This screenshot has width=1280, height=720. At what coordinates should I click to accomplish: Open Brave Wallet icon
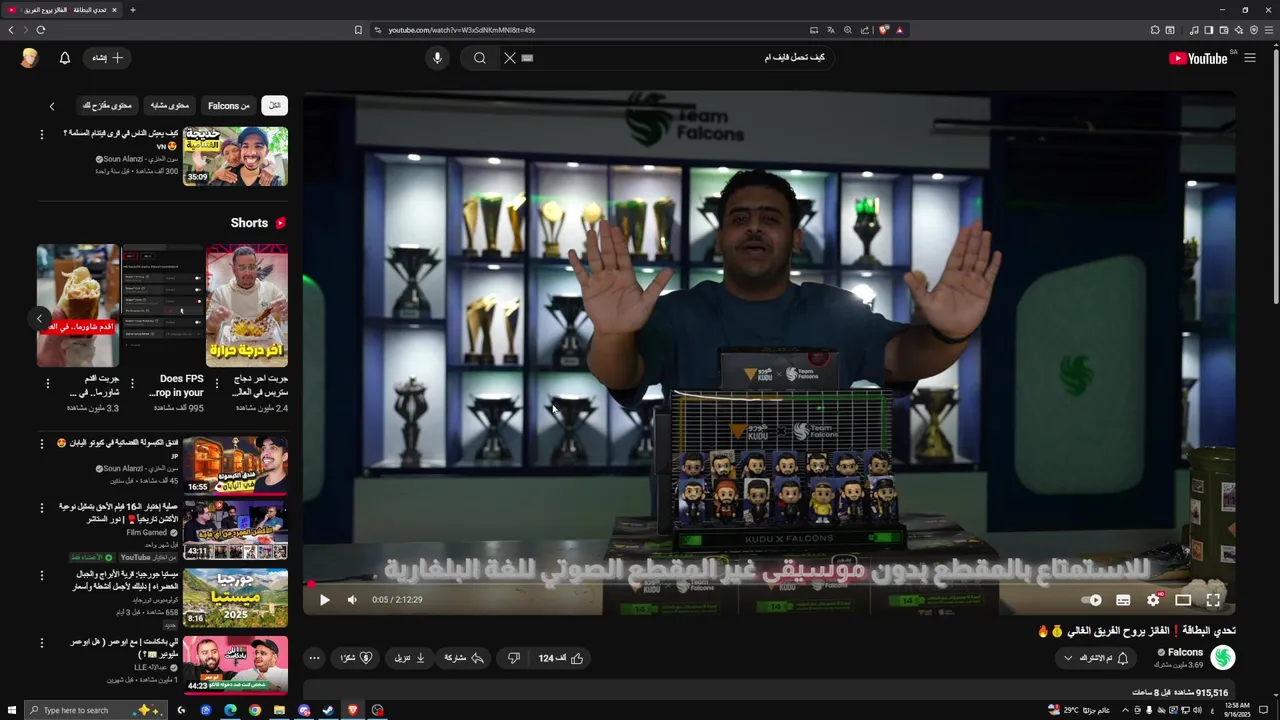click(x=1224, y=30)
